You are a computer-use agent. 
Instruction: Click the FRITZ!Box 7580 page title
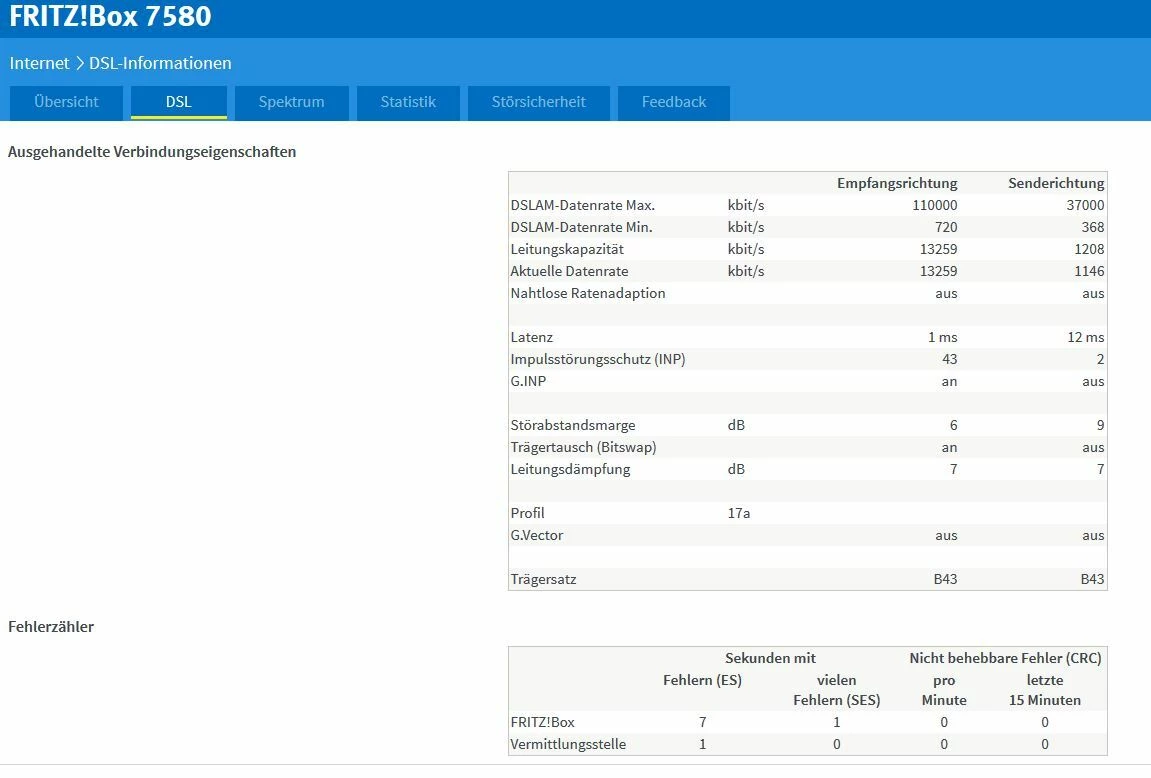pyautogui.click(x=110, y=17)
